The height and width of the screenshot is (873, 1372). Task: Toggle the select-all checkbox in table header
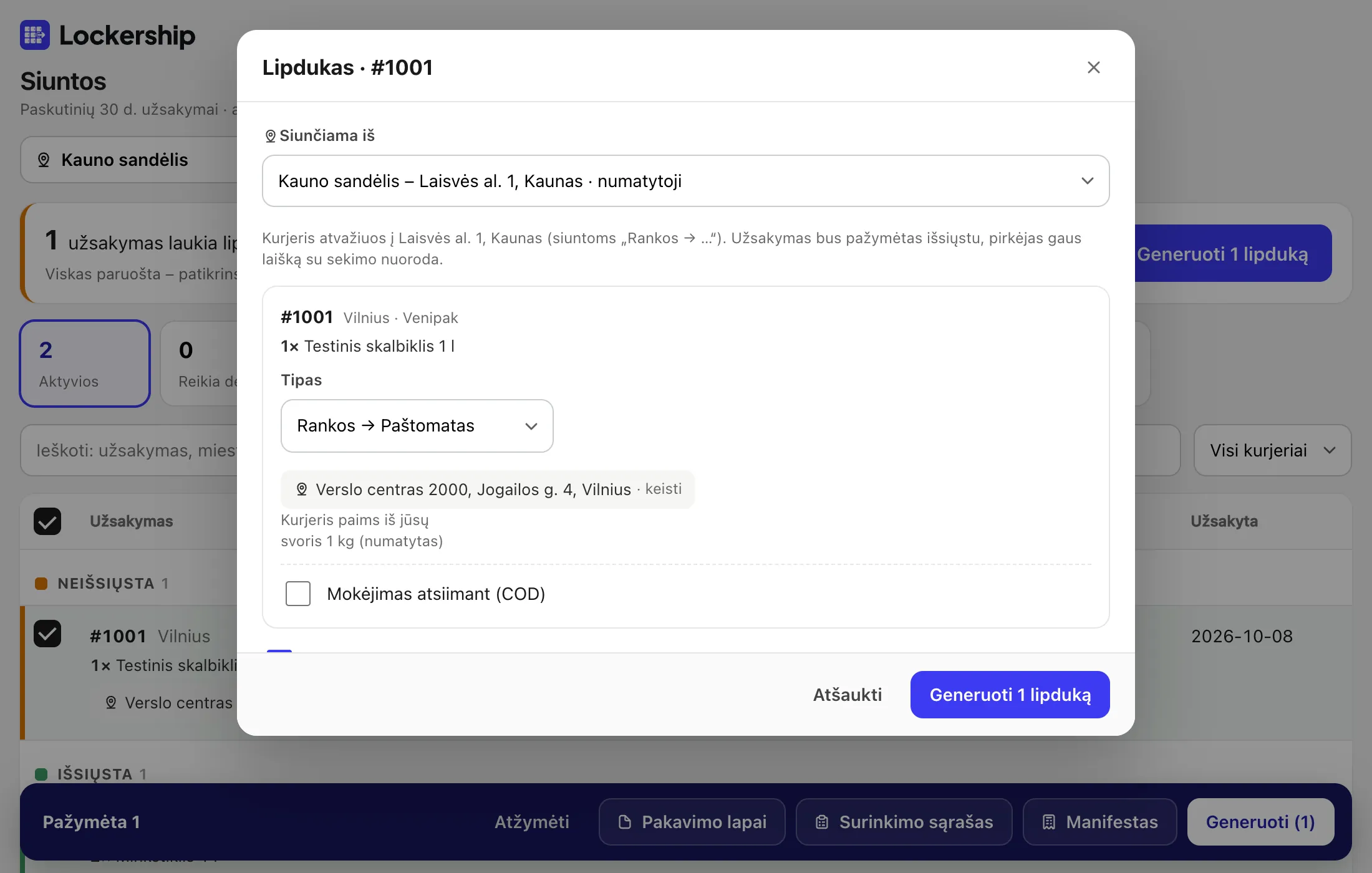pos(47,521)
